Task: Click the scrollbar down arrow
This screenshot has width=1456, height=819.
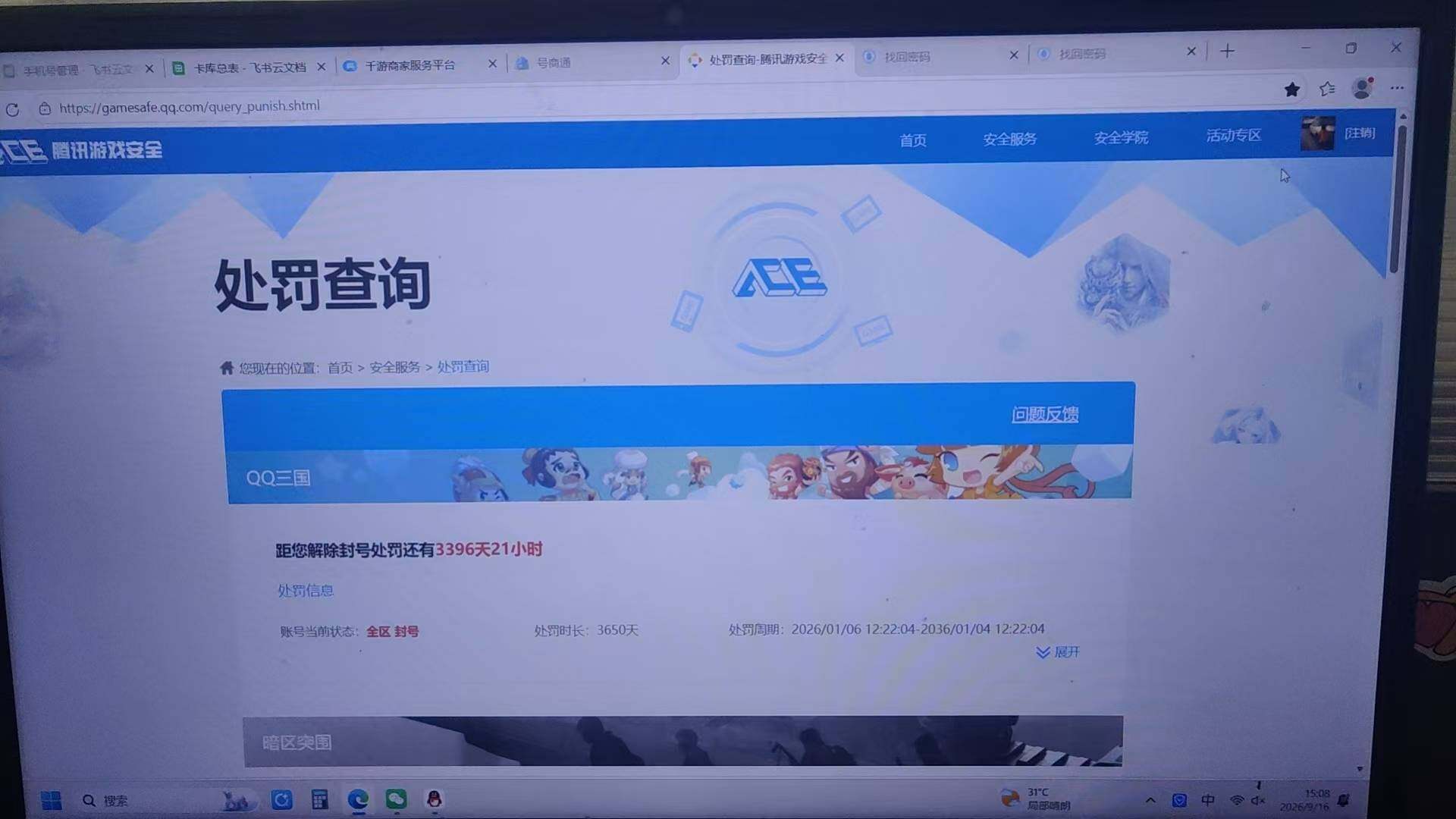Action: (x=1359, y=769)
